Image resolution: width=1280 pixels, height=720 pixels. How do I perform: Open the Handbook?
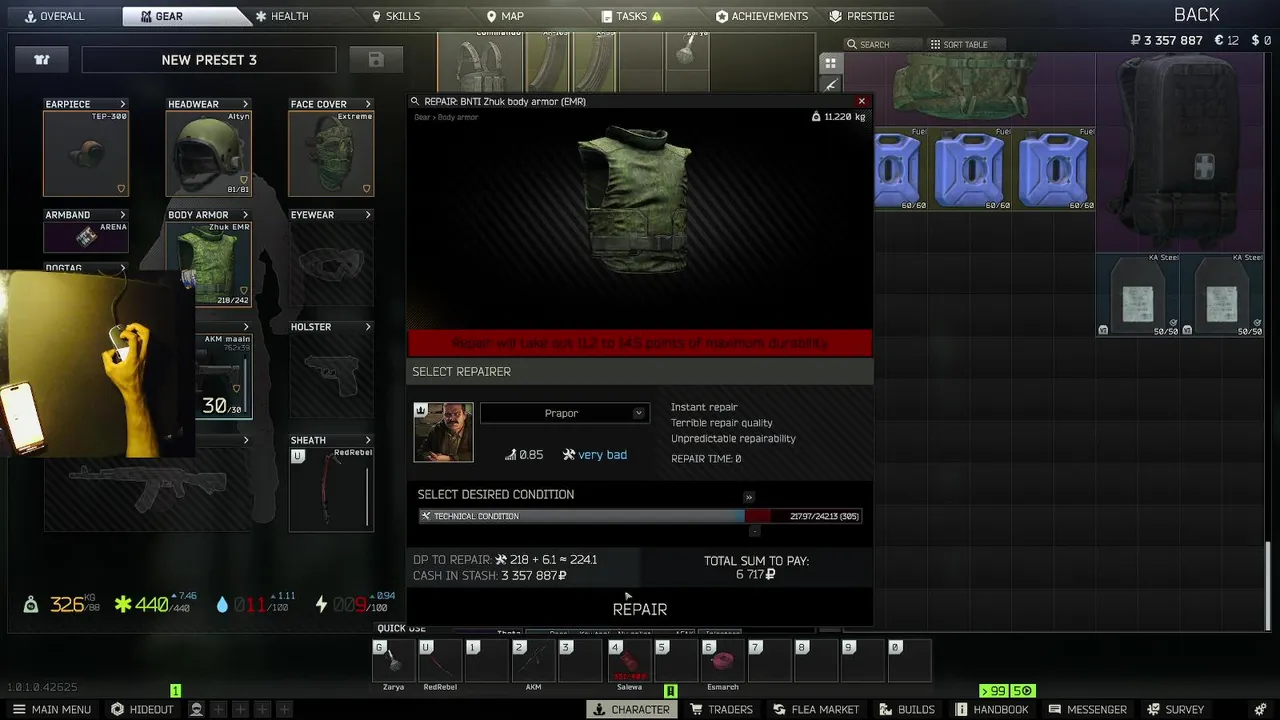pos(993,709)
